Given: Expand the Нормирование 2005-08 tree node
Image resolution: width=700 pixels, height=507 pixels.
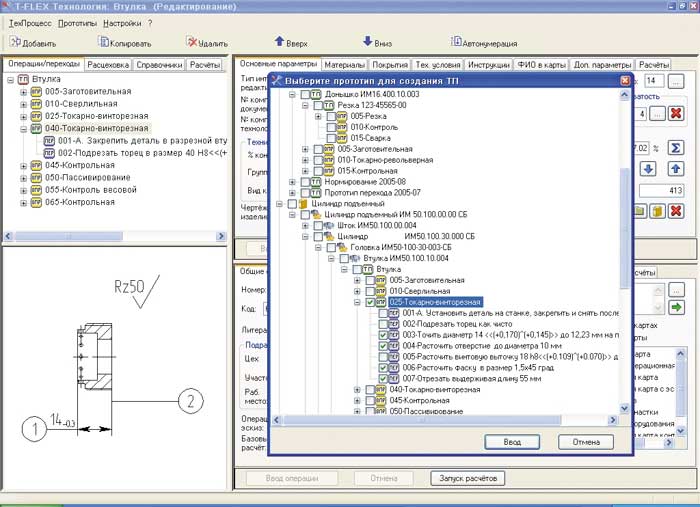Looking at the screenshot, I should (x=293, y=181).
